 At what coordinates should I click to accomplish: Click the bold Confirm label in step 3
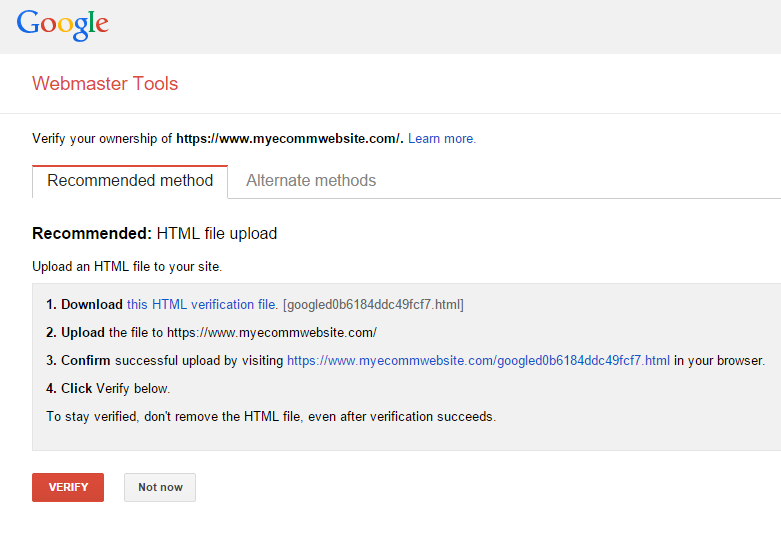pyautogui.click(x=86, y=361)
